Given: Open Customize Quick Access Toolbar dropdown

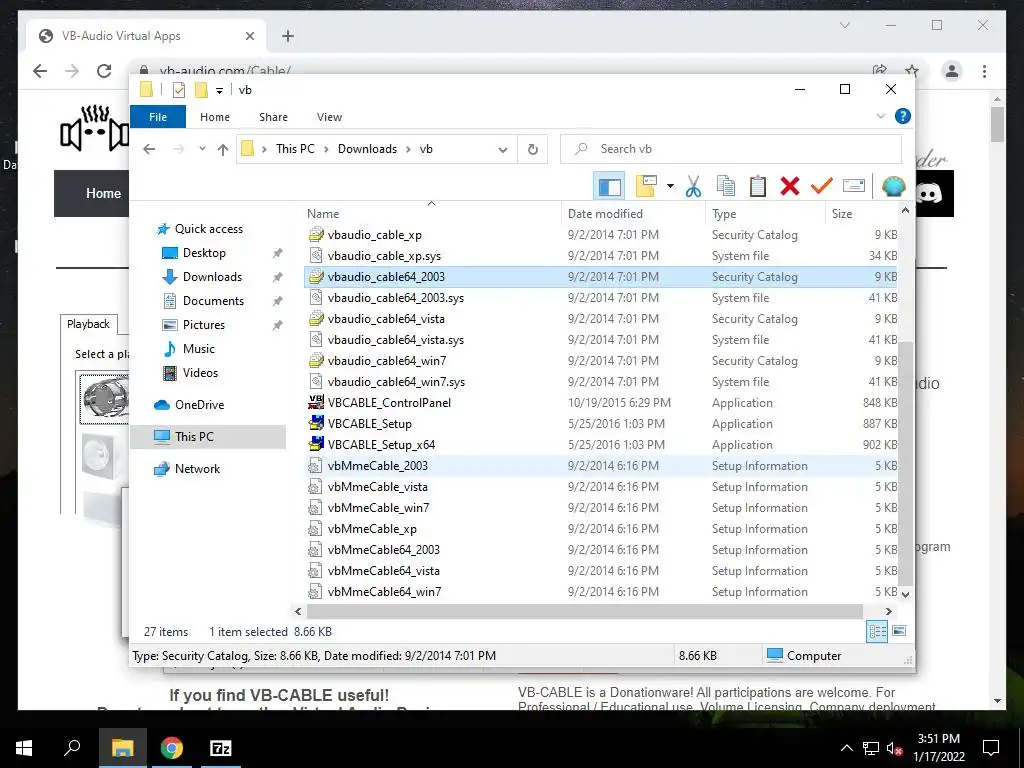Looking at the screenshot, I should pos(219,91).
